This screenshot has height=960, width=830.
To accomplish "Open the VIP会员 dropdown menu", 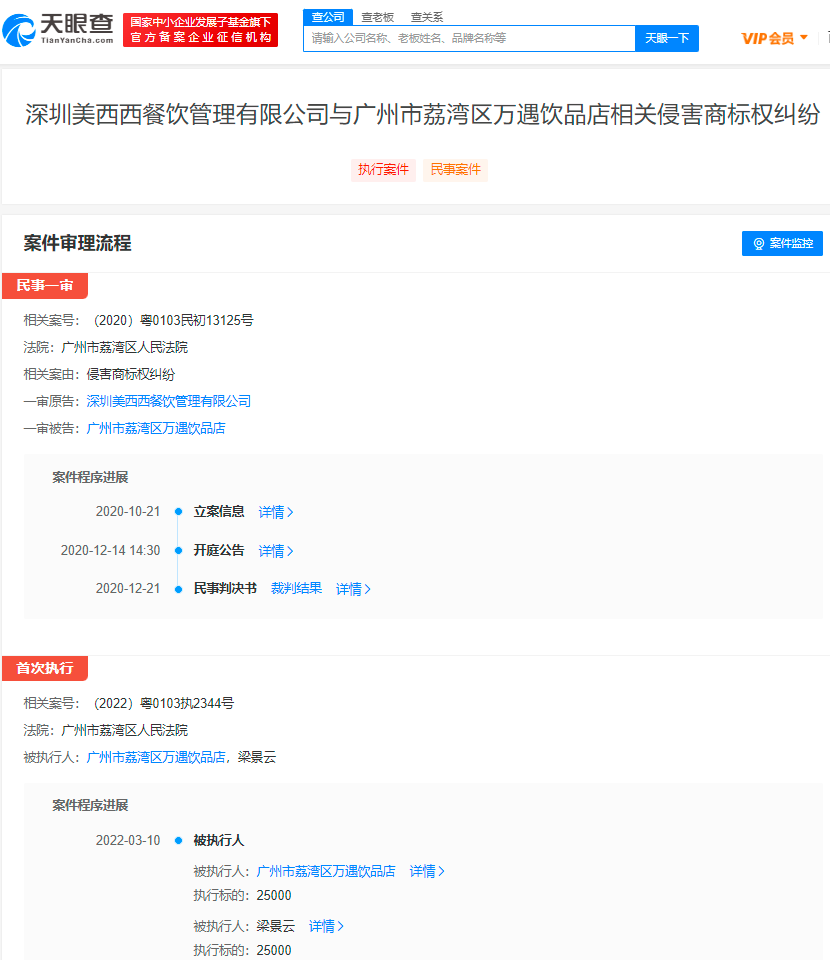I will click(x=774, y=39).
